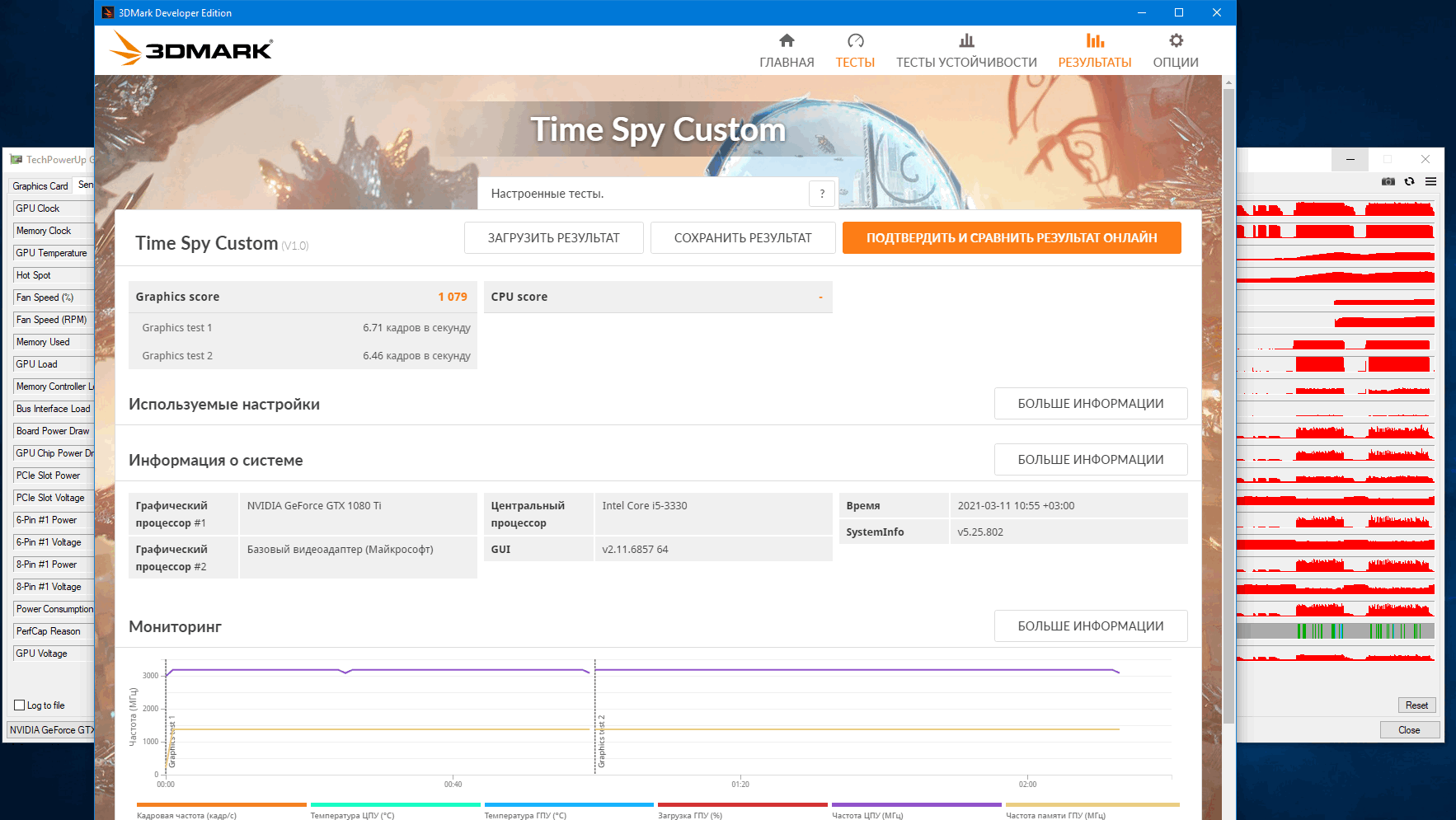Click the v5.25.802 SystemInfo value
The image size is (1456, 820).
tap(1069, 532)
